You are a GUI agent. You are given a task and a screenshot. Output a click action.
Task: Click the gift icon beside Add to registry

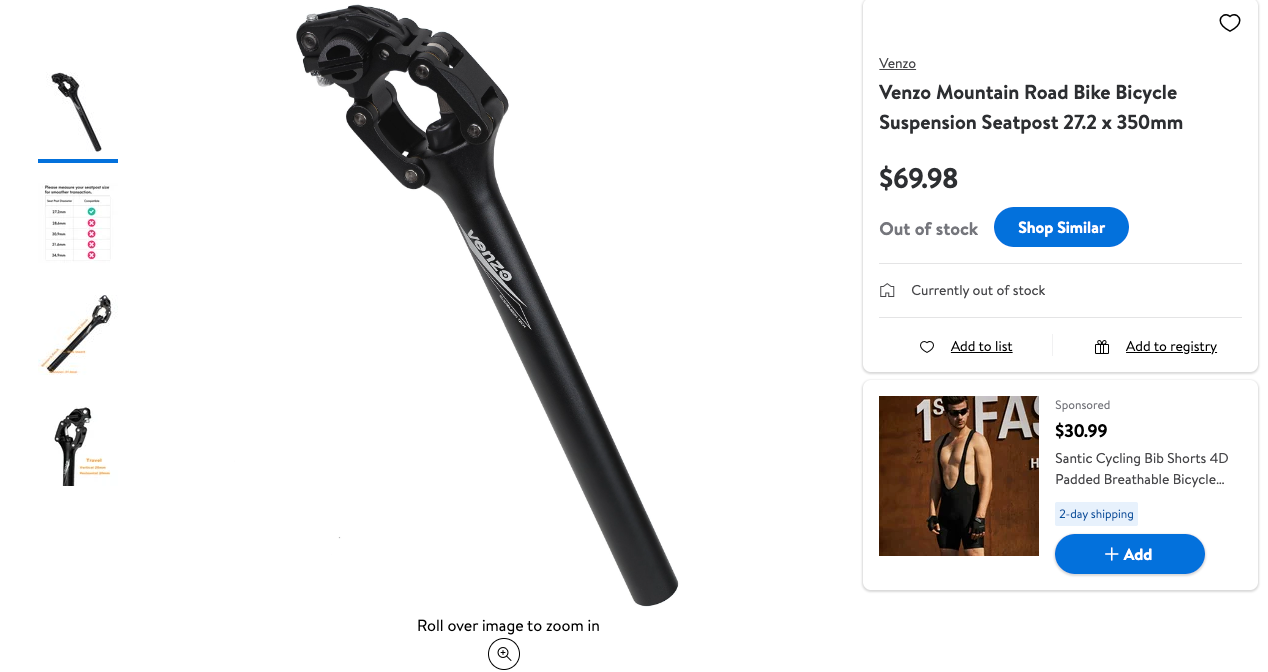pyautogui.click(x=1102, y=347)
